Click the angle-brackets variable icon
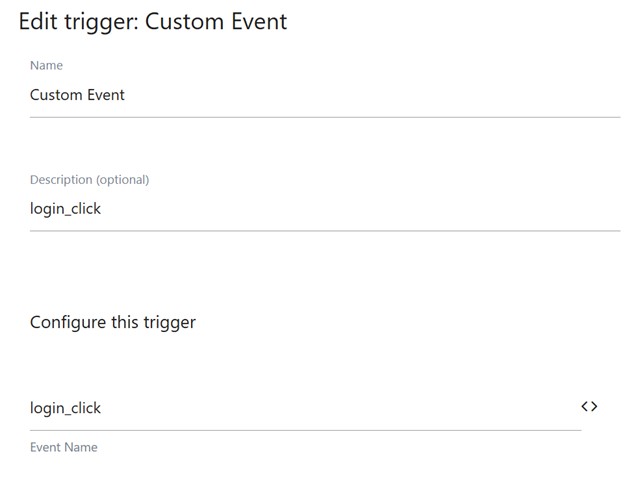This screenshot has height=484, width=627. [x=589, y=406]
